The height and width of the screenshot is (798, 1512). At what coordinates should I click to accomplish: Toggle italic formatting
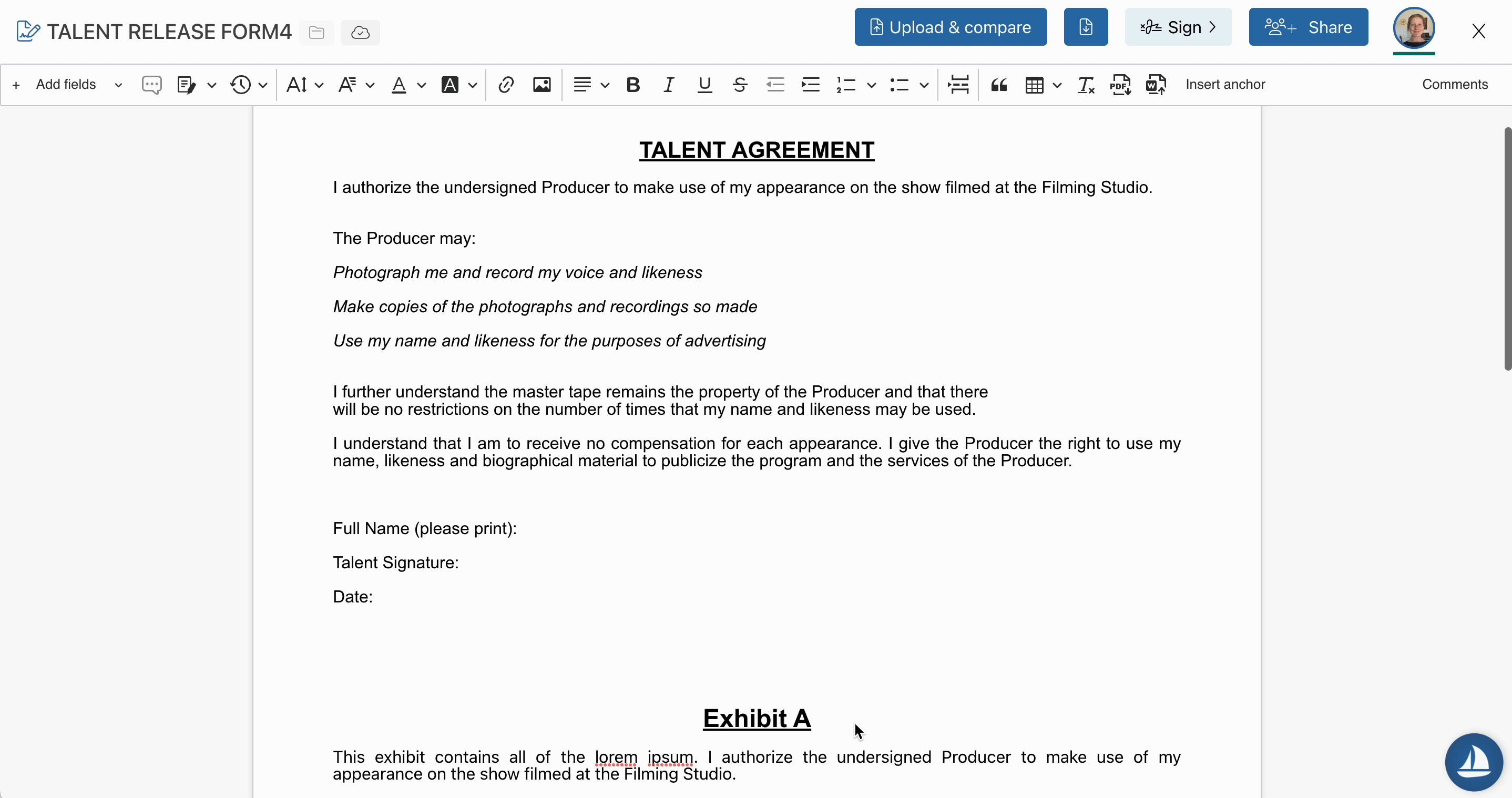coord(669,85)
